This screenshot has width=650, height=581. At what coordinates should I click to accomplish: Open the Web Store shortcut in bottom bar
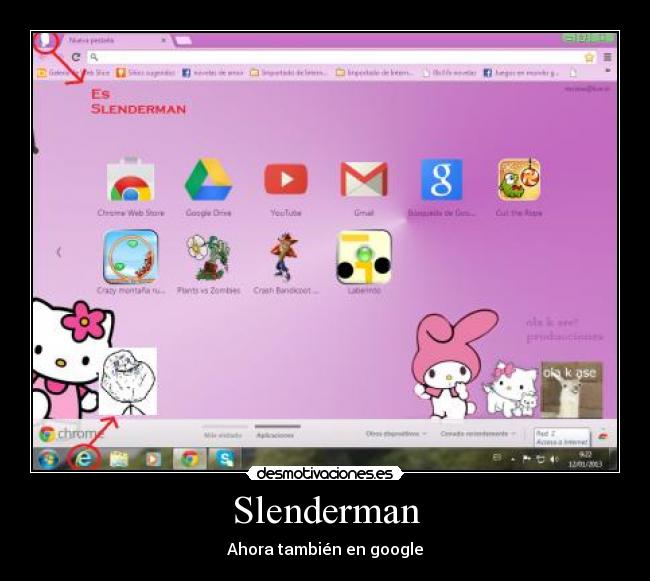pos(603,435)
